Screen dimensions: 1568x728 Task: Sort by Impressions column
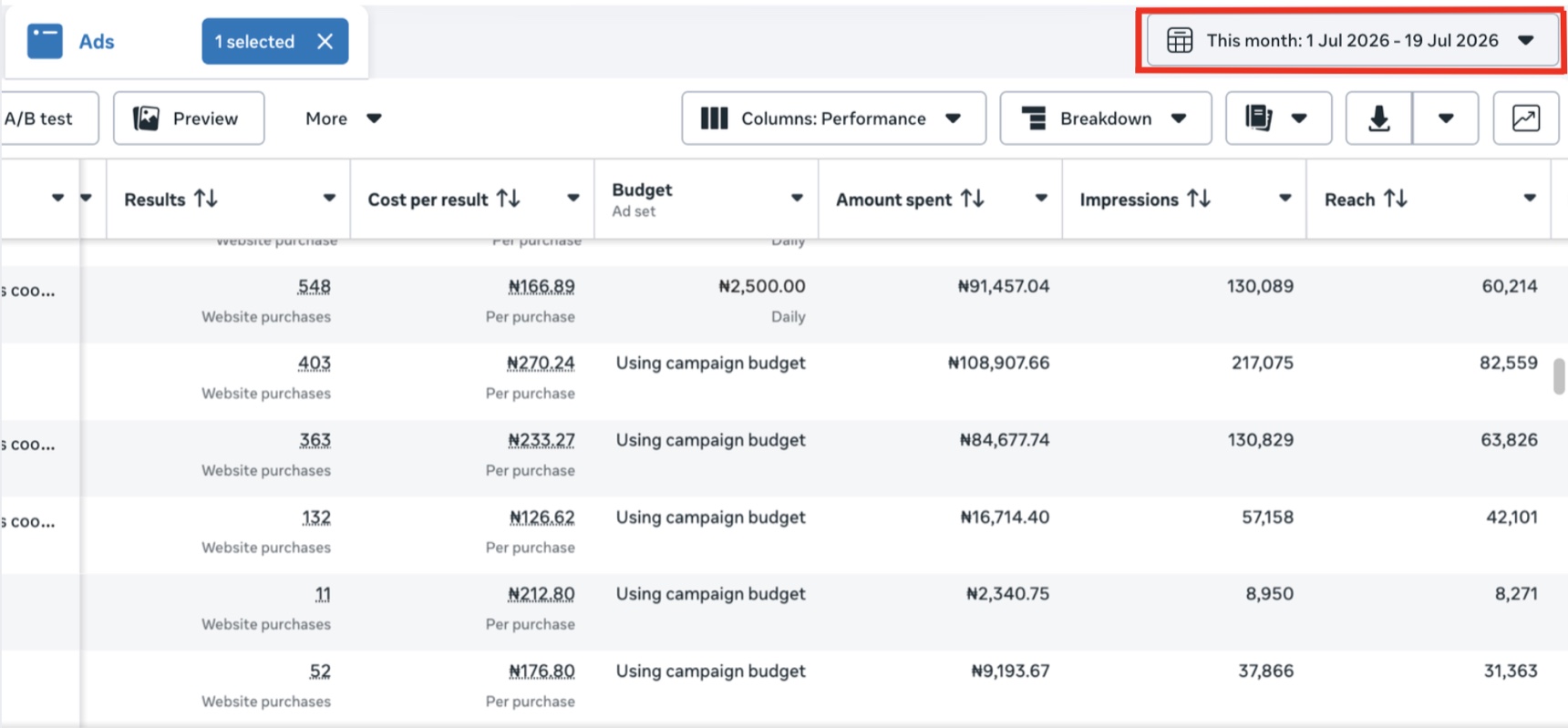[1199, 199]
